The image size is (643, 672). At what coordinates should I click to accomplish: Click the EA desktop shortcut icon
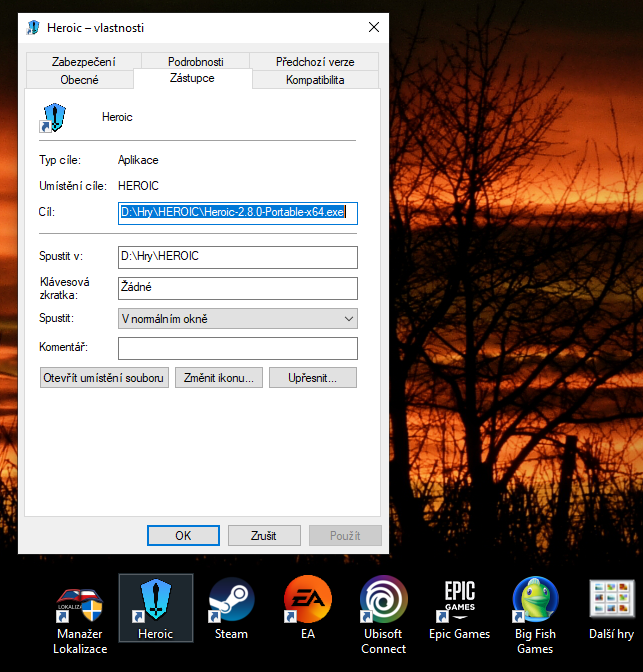point(307,601)
